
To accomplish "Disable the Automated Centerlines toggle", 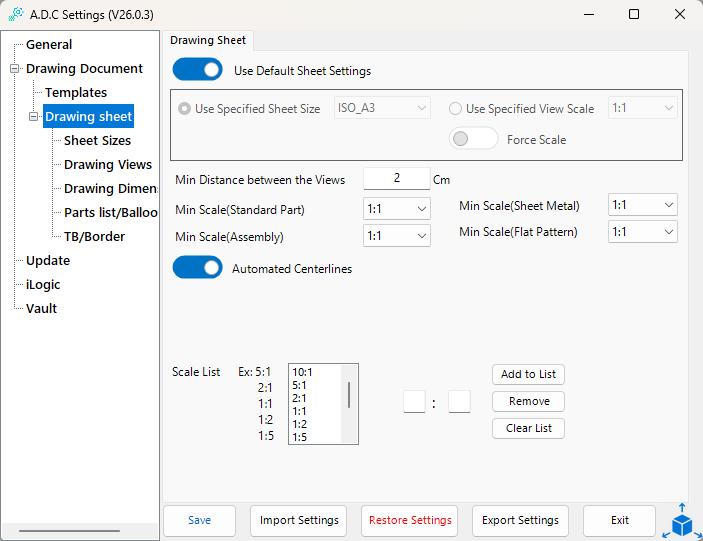I will tap(197, 268).
